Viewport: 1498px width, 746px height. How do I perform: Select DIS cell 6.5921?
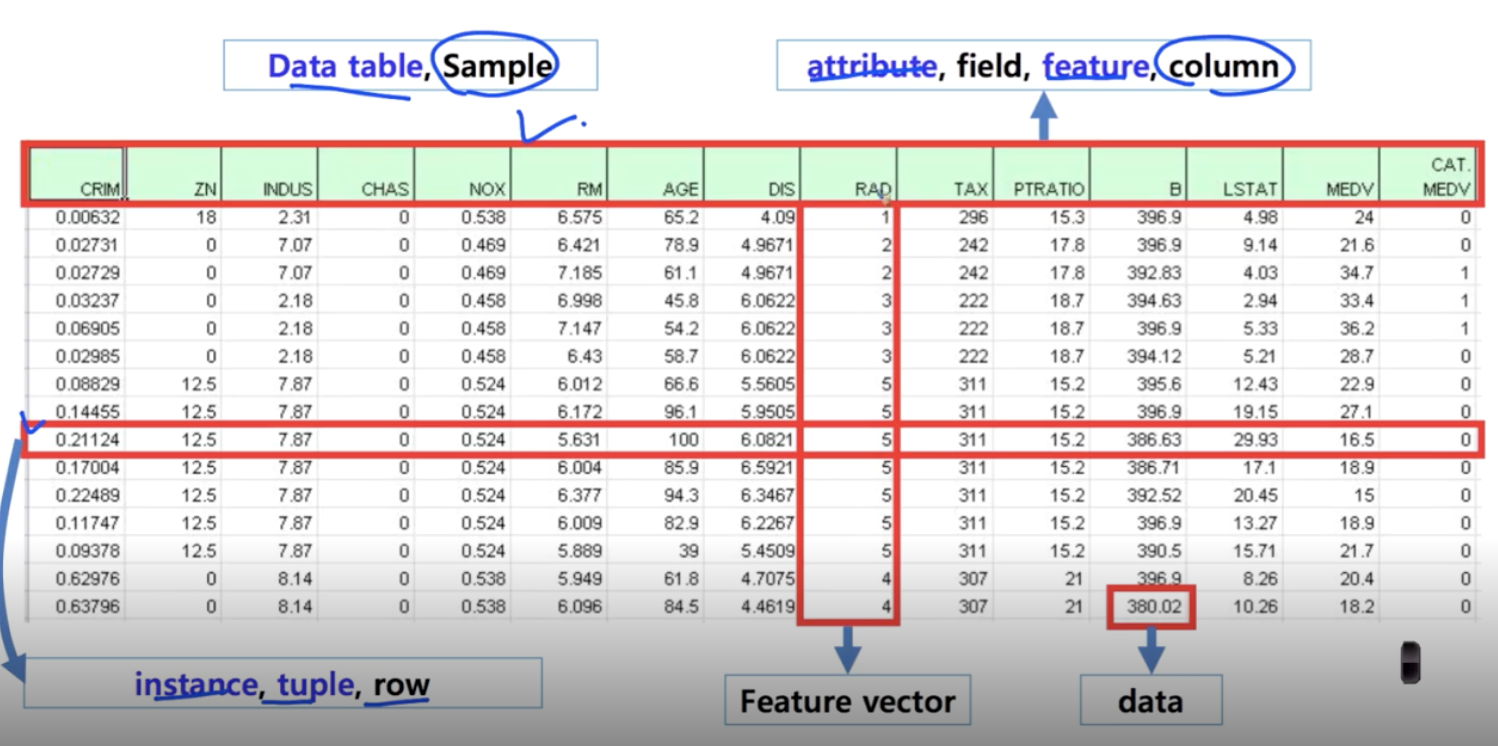[767, 467]
